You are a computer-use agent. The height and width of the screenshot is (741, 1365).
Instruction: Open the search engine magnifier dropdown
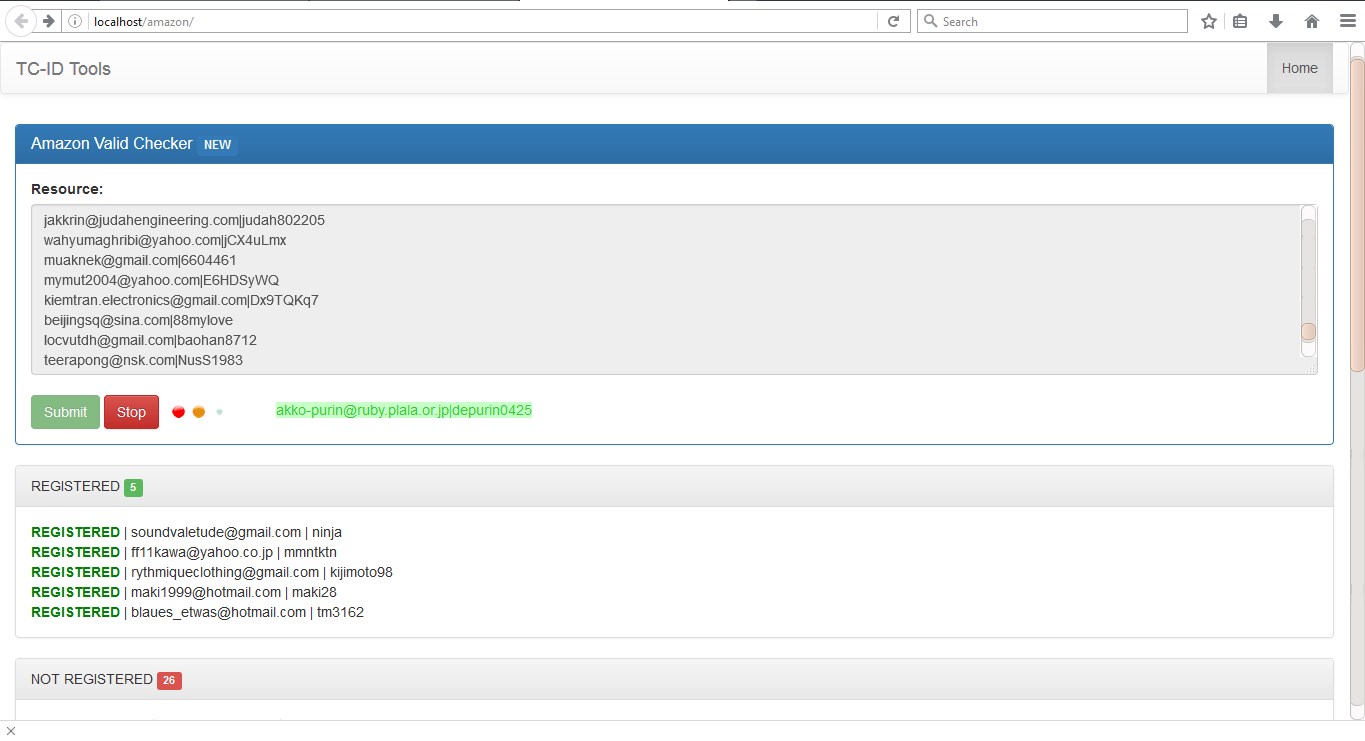[x=929, y=20]
